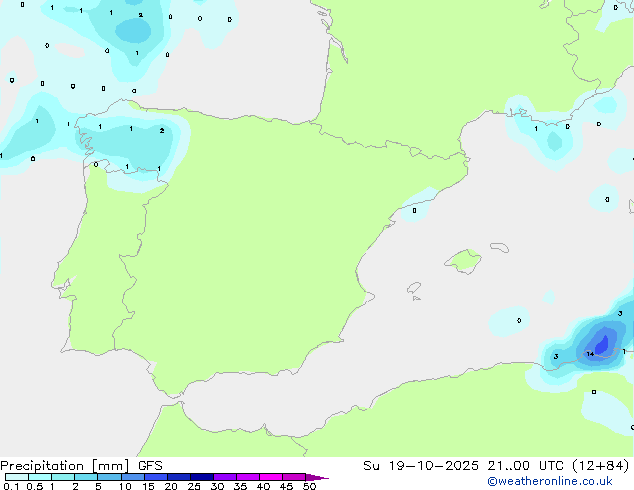
Task: Select legend swatch between 45 and 50
Action: coord(294,477)
